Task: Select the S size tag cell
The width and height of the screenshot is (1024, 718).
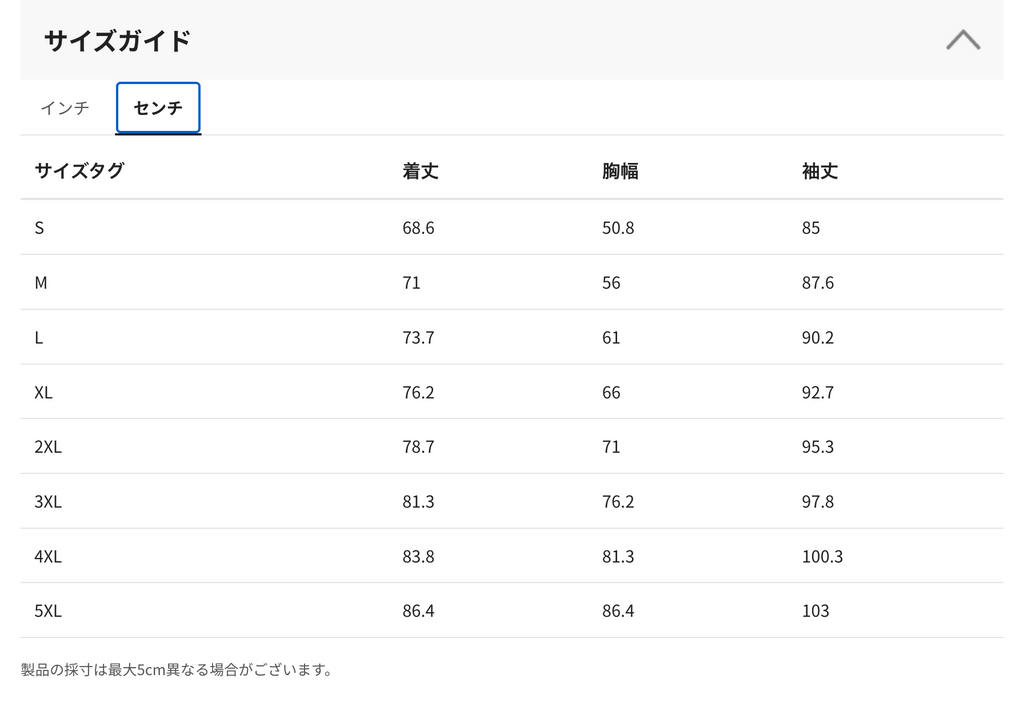Action: pyautogui.click(x=39, y=228)
